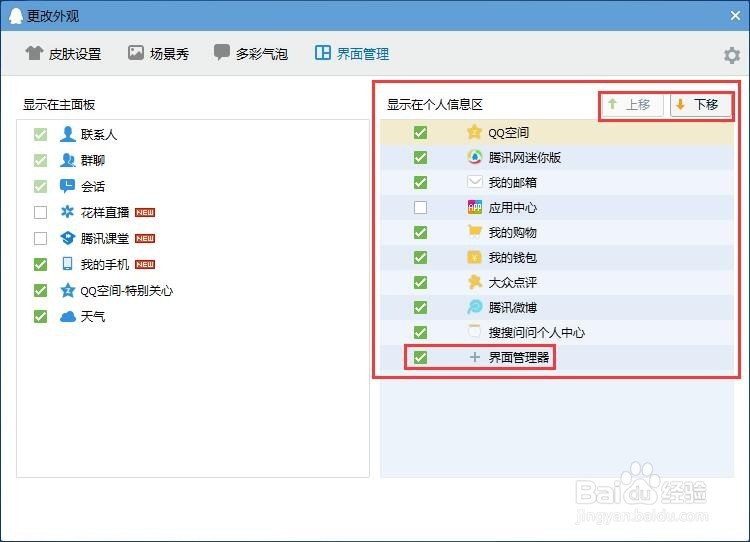The width and height of the screenshot is (750, 542).
Task: Uncheck the 我的邮箱 checkbox
Action: [420, 182]
